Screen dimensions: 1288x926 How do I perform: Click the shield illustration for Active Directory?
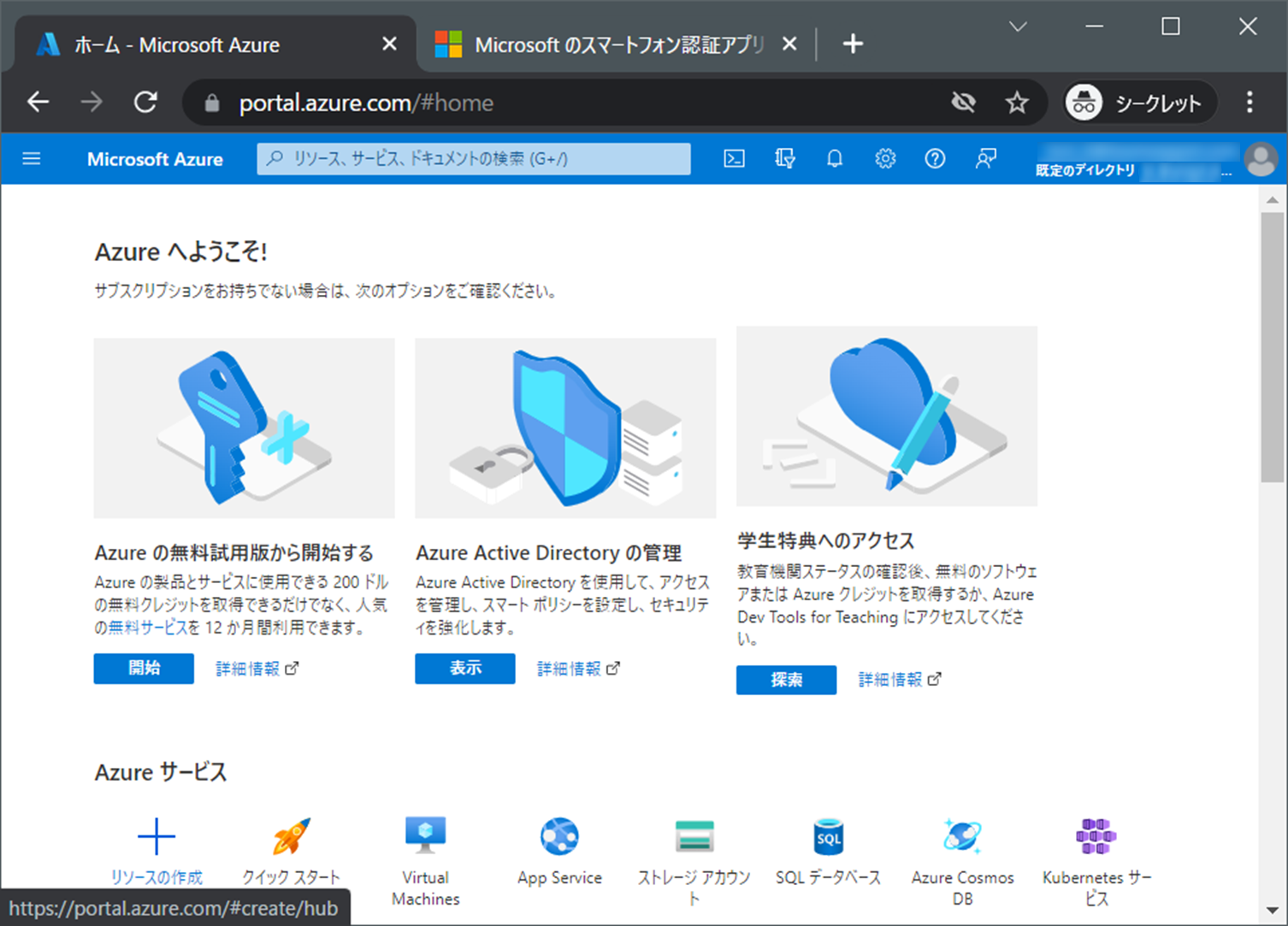tap(565, 428)
